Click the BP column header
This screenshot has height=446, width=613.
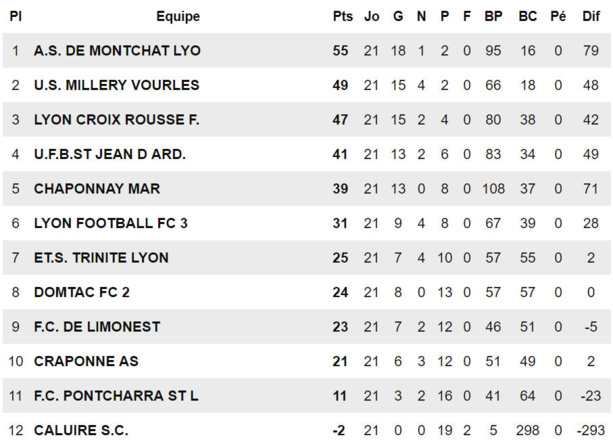pyautogui.click(x=493, y=16)
